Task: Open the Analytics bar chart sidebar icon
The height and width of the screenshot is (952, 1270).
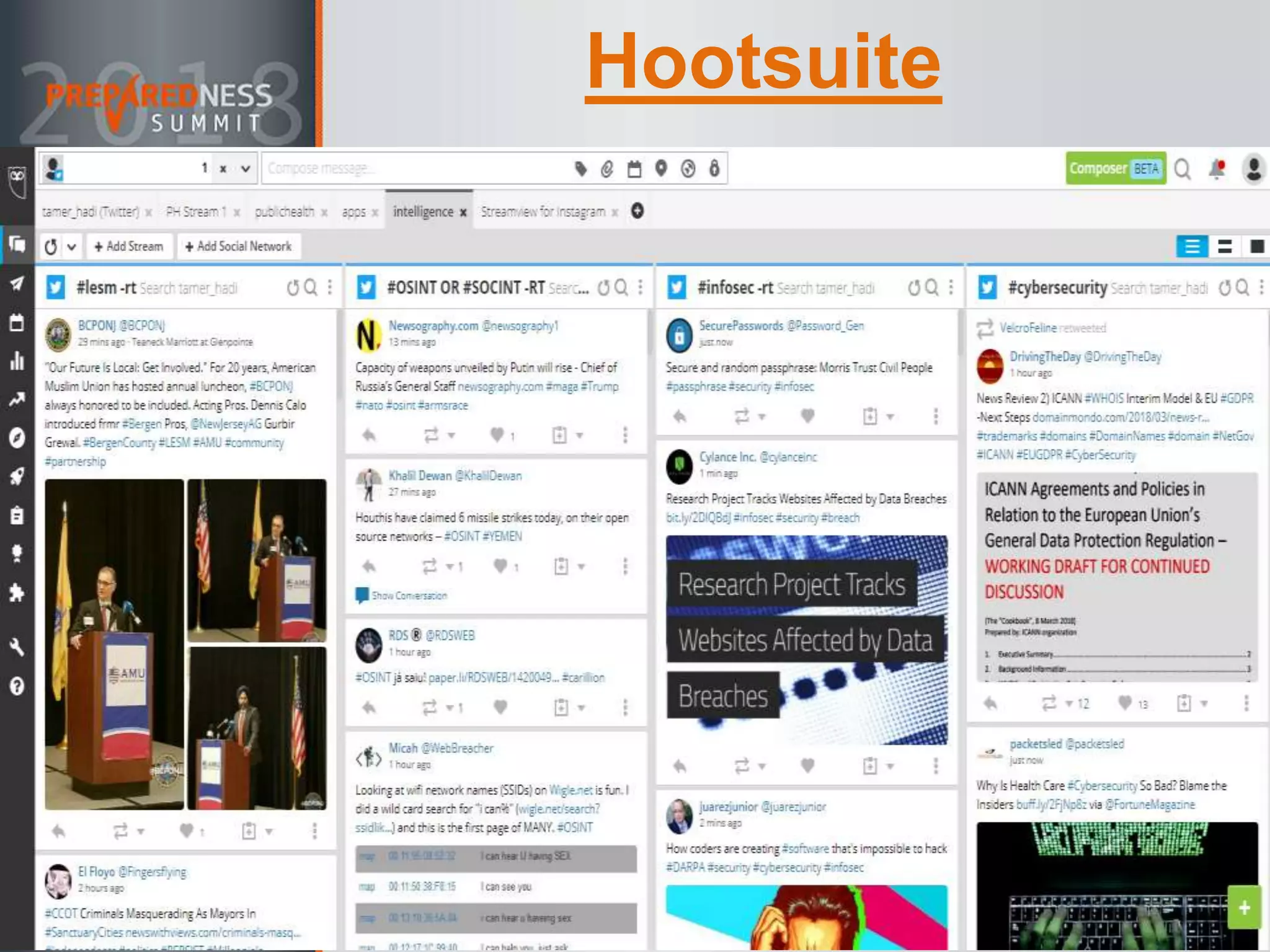Action: [17, 361]
